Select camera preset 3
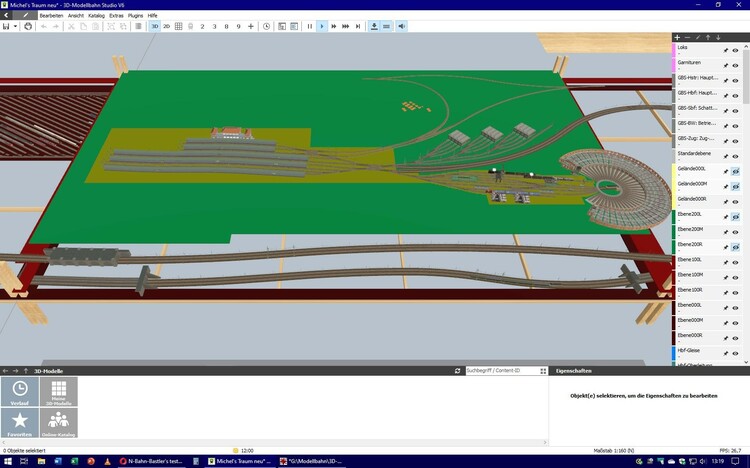This screenshot has width=750, height=468. 214,26
